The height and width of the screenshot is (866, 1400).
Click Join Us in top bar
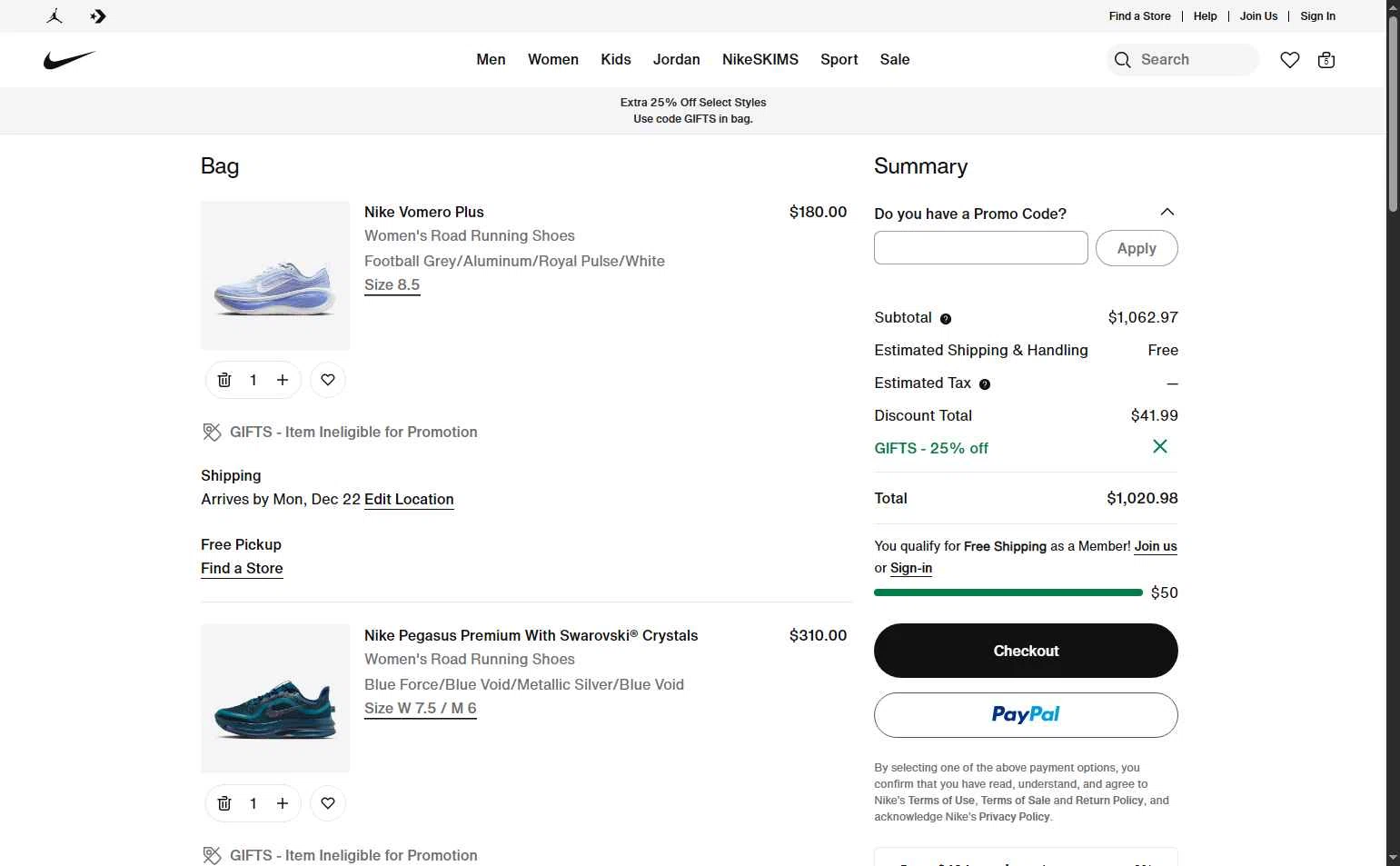pyautogui.click(x=1259, y=15)
